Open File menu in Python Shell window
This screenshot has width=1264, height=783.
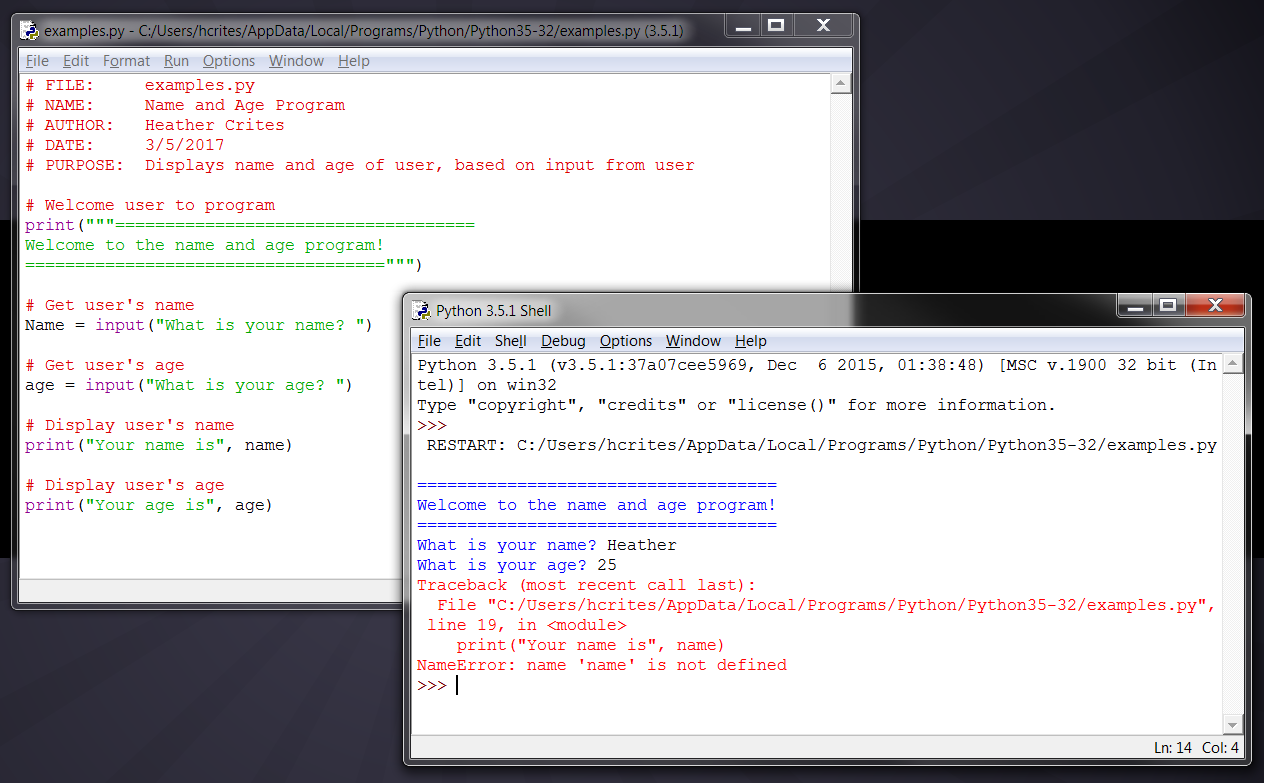click(429, 341)
